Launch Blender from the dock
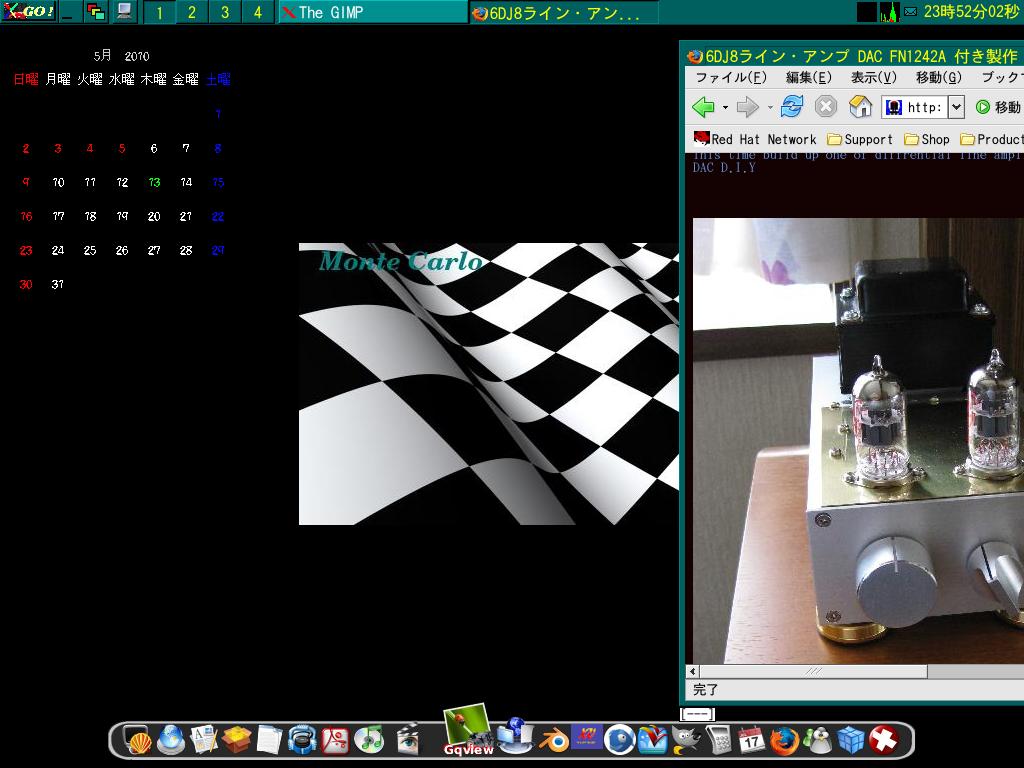The height and width of the screenshot is (768, 1024). [x=550, y=740]
